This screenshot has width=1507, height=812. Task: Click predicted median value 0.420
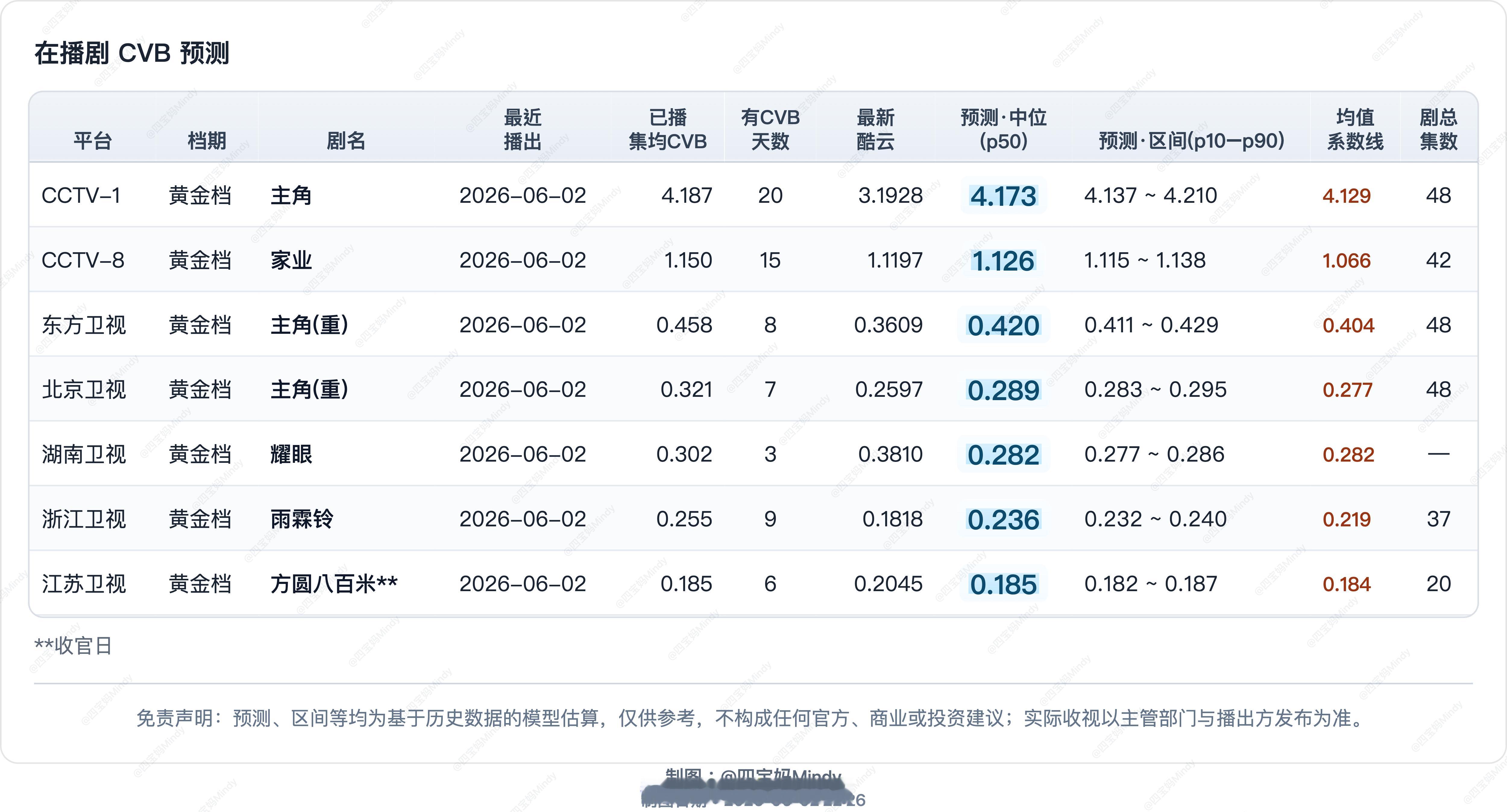pyautogui.click(x=1003, y=326)
